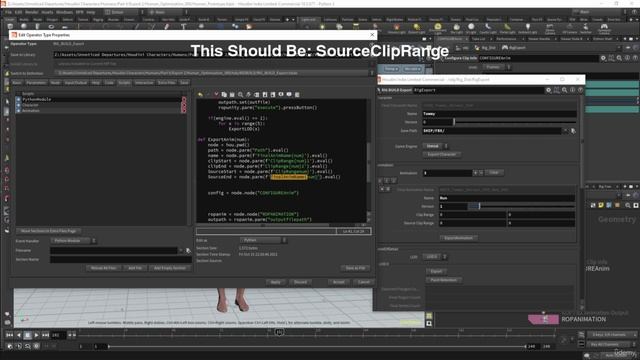Click the search icon in the RigExport parameter window
The image size is (640, 360).
tap(564, 90)
